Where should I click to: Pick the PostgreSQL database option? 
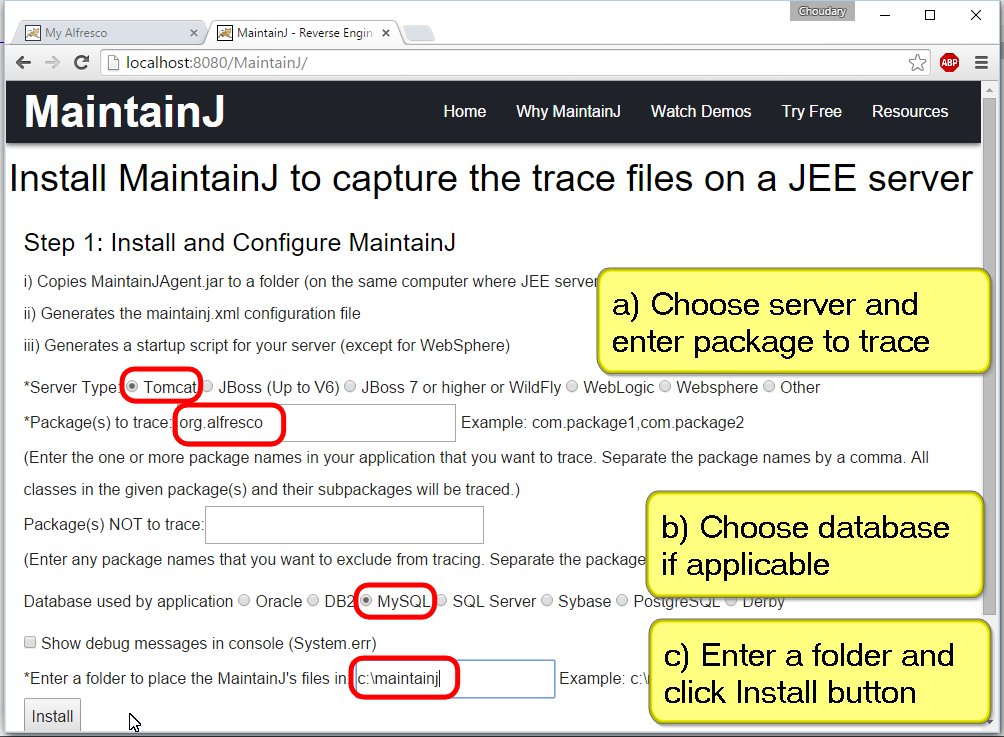click(x=622, y=601)
